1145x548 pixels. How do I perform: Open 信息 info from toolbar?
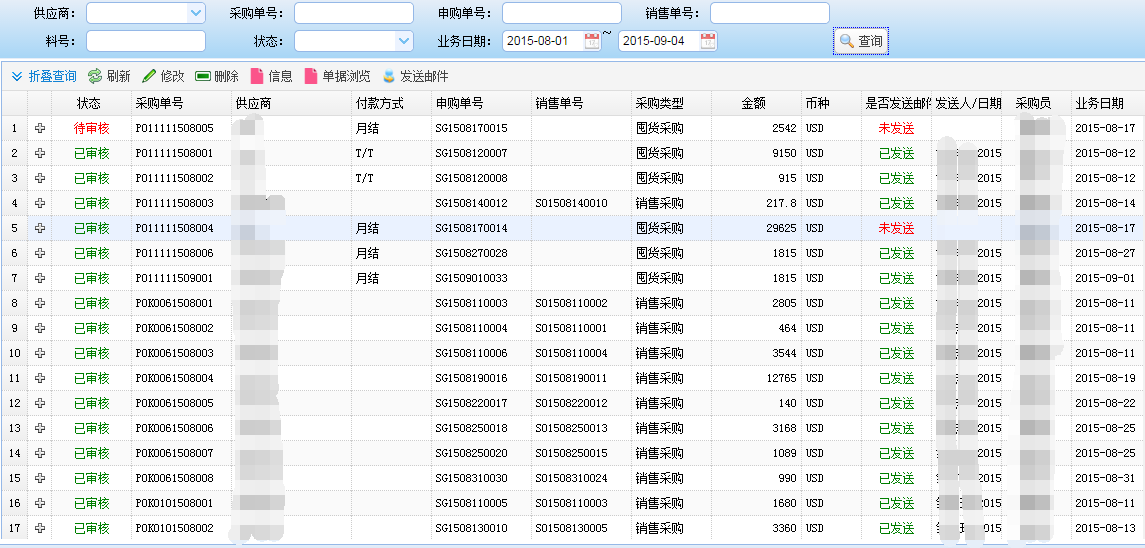(x=257, y=76)
